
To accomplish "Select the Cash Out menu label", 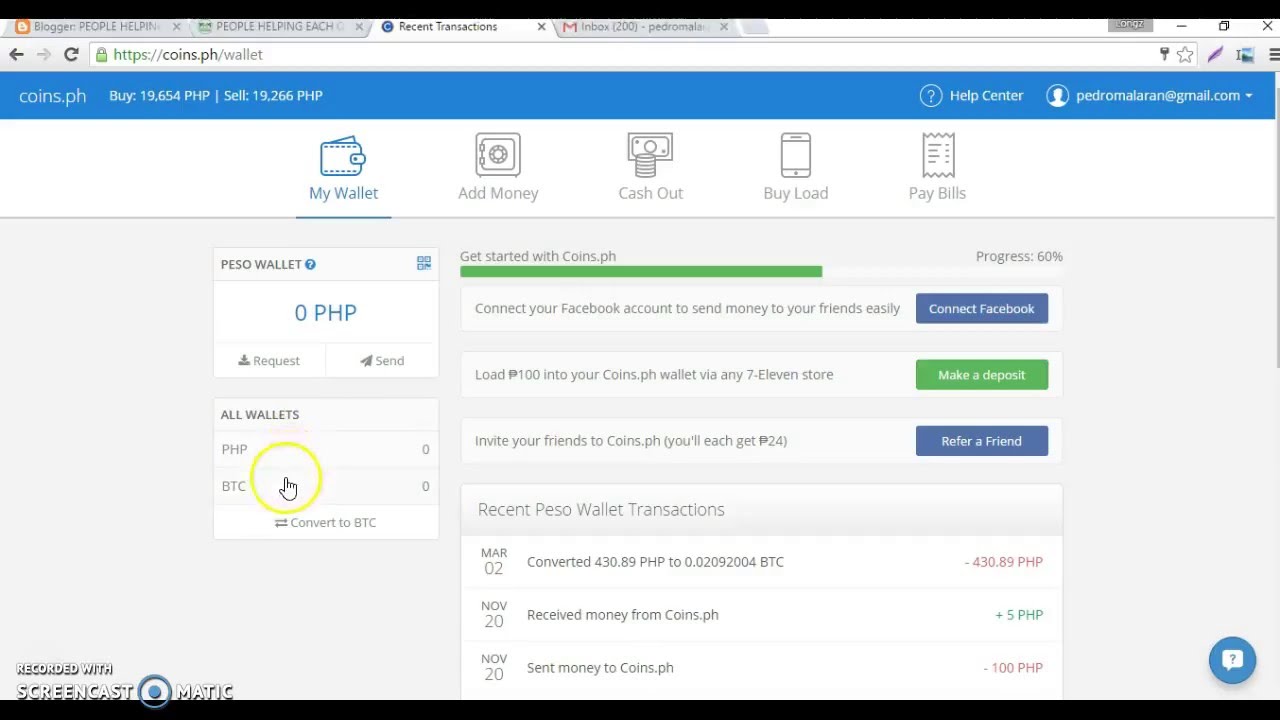I will click(x=650, y=193).
